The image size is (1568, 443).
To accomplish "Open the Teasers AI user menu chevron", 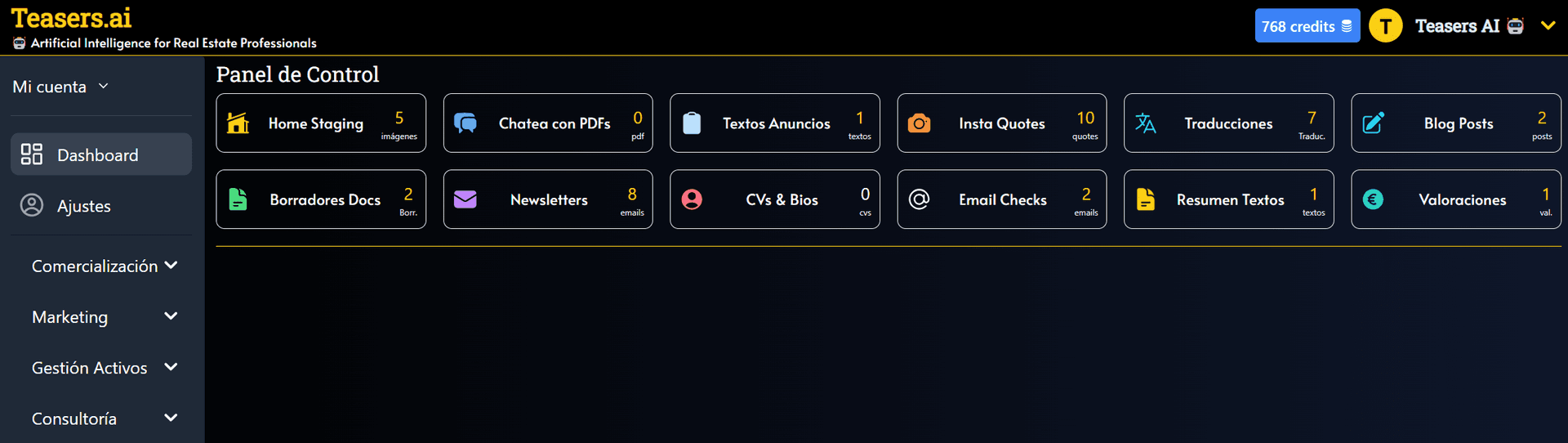I will point(1548,26).
